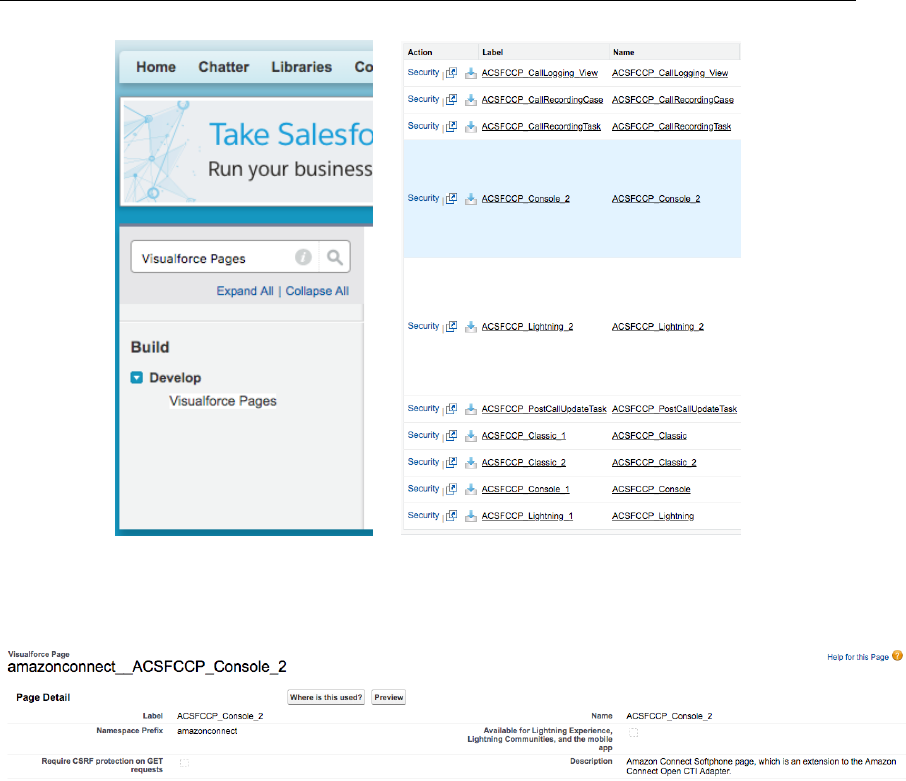This screenshot has width=906, height=781.
Task: Click Security link for ACSFCCP_Lightning_2
Action: click(x=423, y=326)
